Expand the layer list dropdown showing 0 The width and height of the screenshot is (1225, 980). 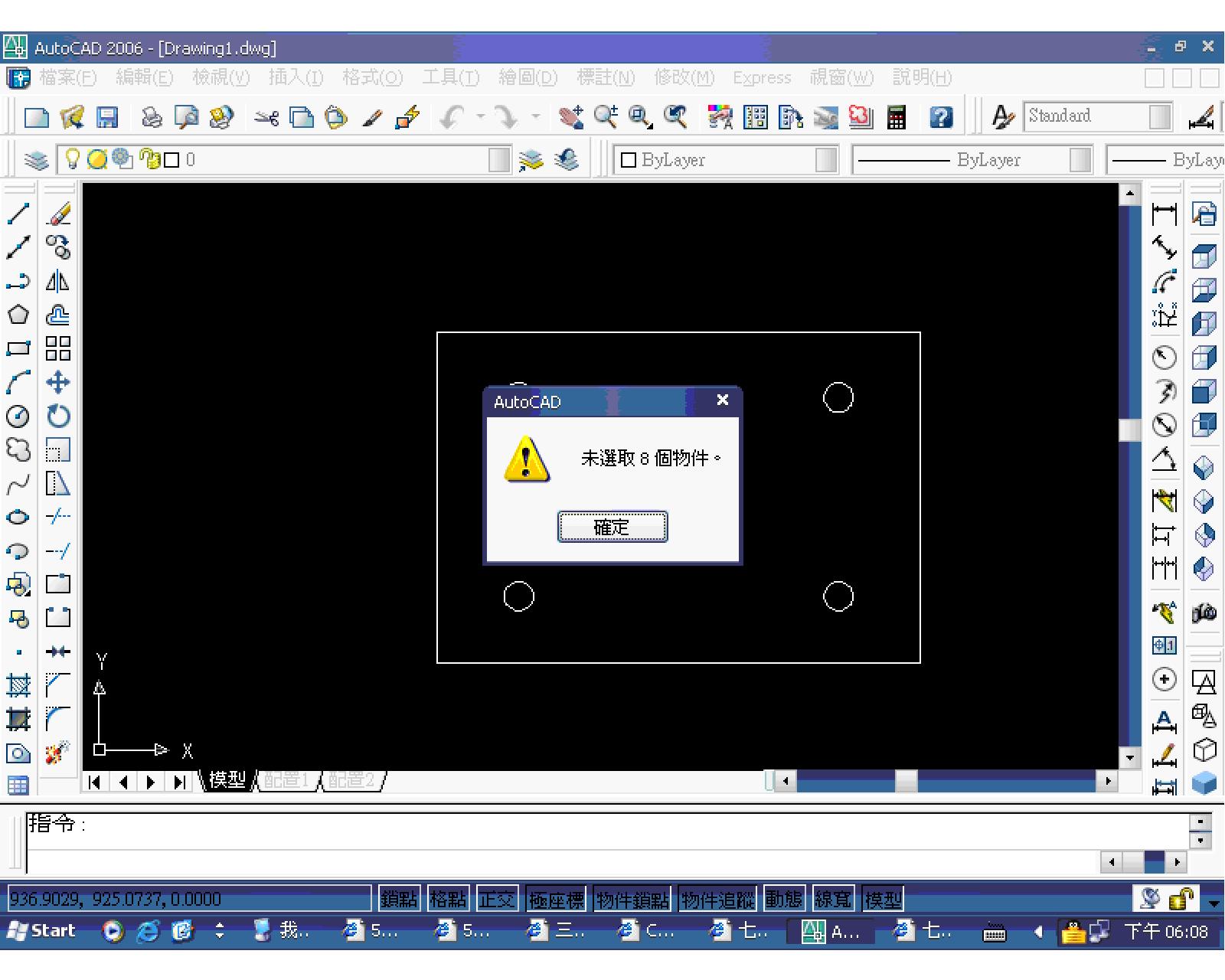(x=500, y=160)
